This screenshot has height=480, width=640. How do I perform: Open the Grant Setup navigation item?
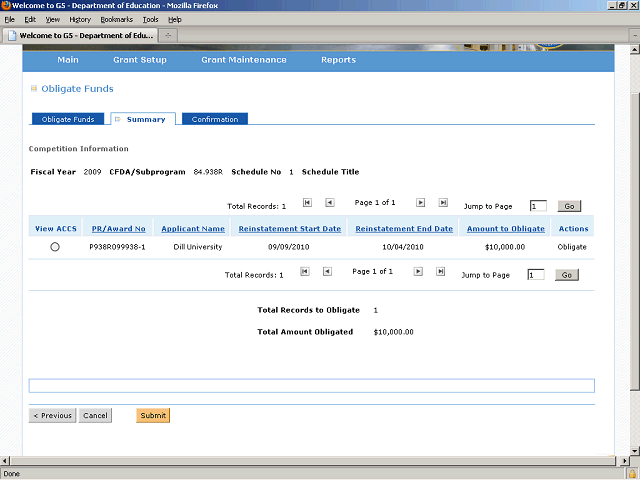140,60
